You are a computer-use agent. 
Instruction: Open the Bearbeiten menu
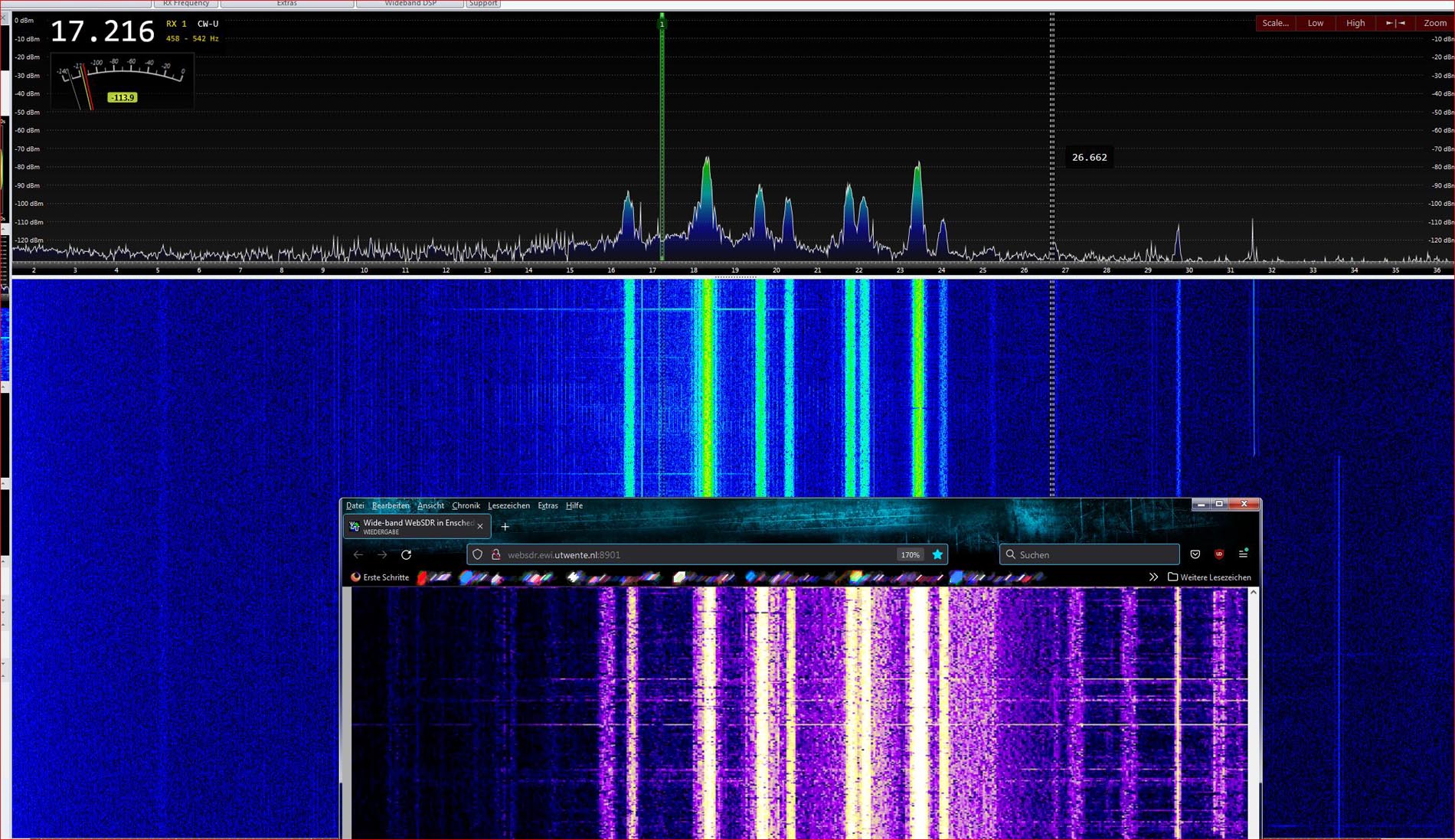391,506
